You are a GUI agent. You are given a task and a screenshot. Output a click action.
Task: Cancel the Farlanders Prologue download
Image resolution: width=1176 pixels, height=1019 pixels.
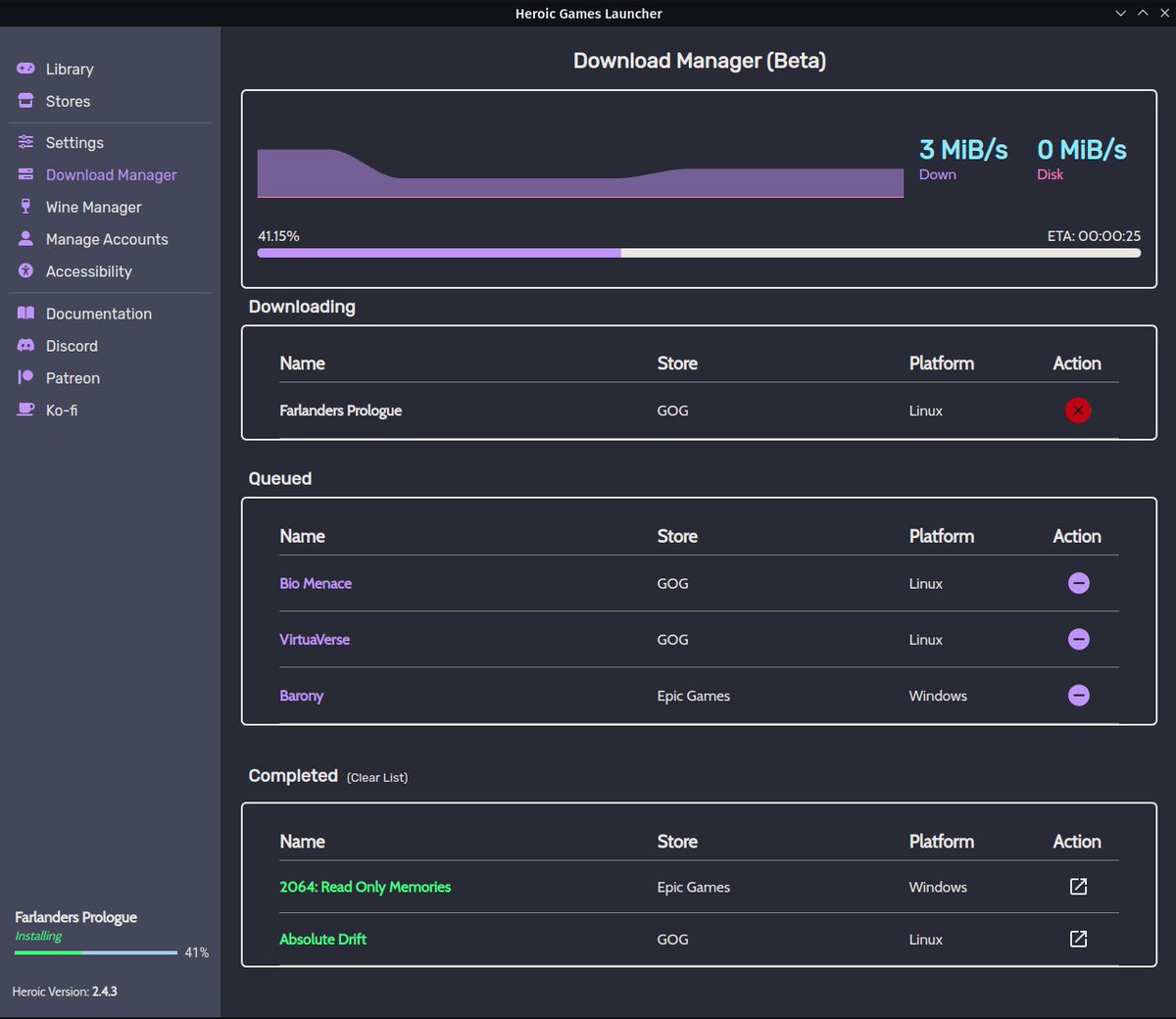[x=1078, y=411]
